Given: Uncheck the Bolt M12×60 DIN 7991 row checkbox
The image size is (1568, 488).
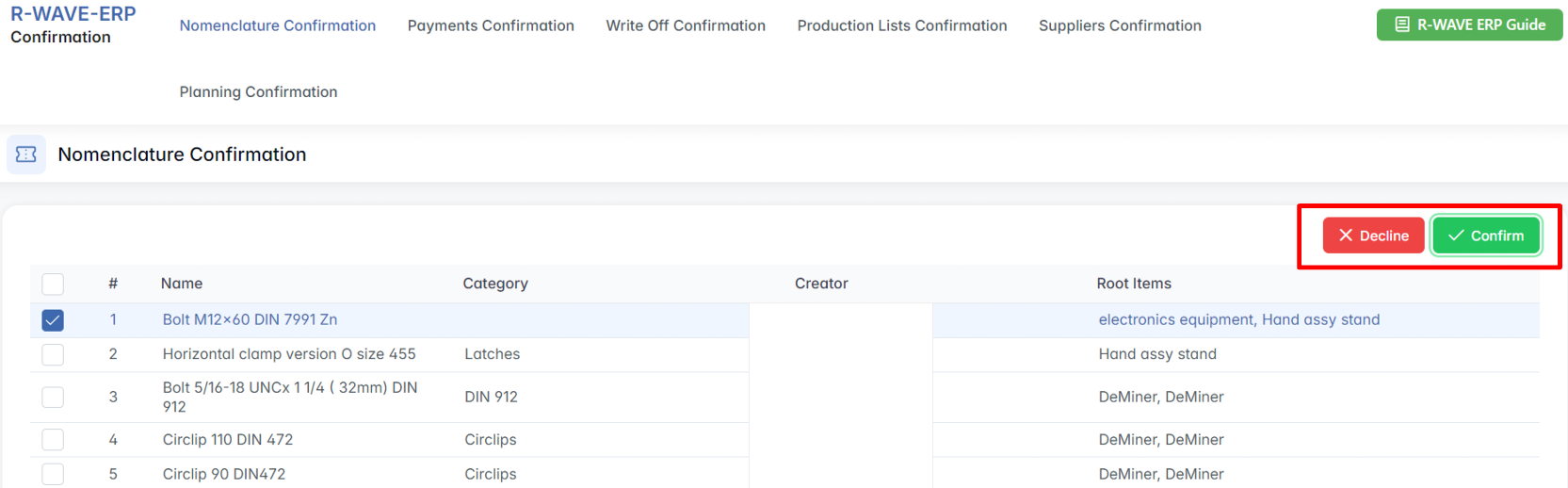Looking at the screenshot, I should pyautogui.click(x=53, y=320).
